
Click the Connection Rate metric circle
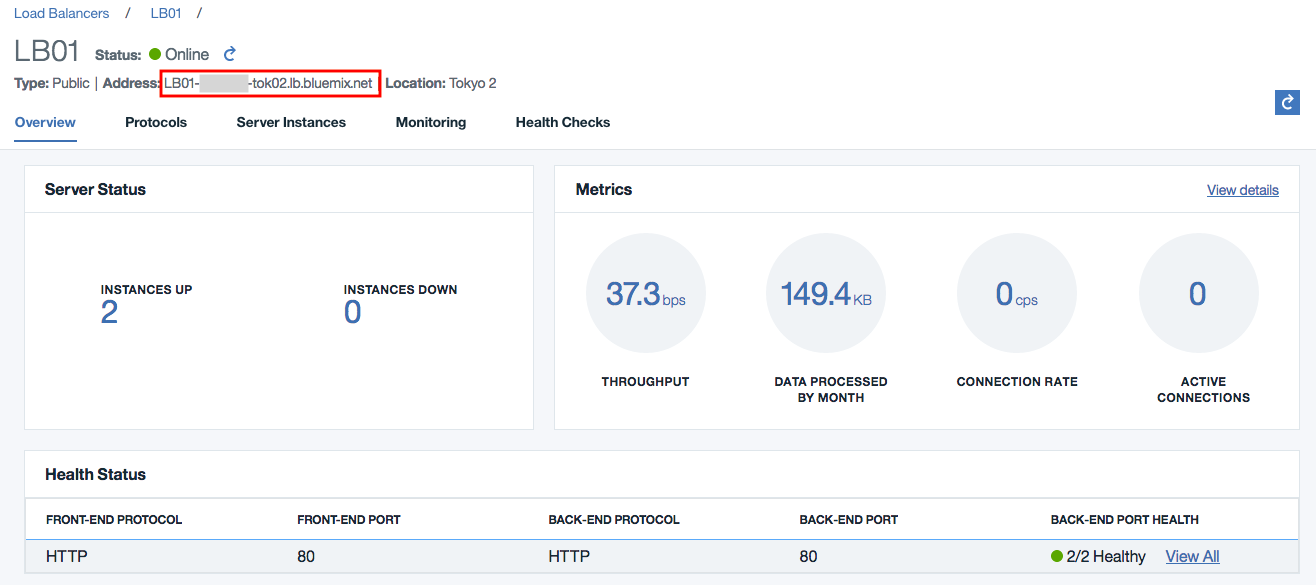1016,292
